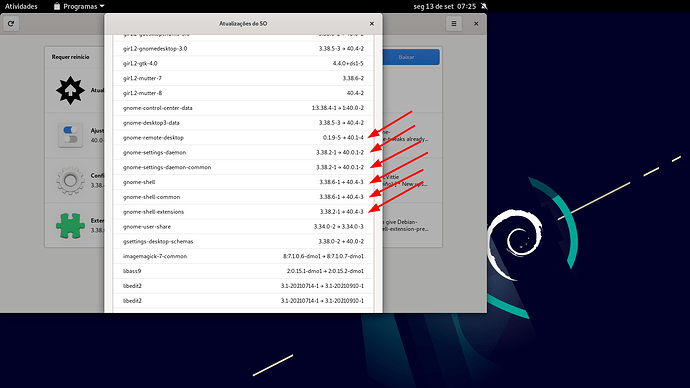Click version 3.34.0-2 → 3.34.0-3
The height and width of the screenshot is (388, 690).
(x=338, y=227)
